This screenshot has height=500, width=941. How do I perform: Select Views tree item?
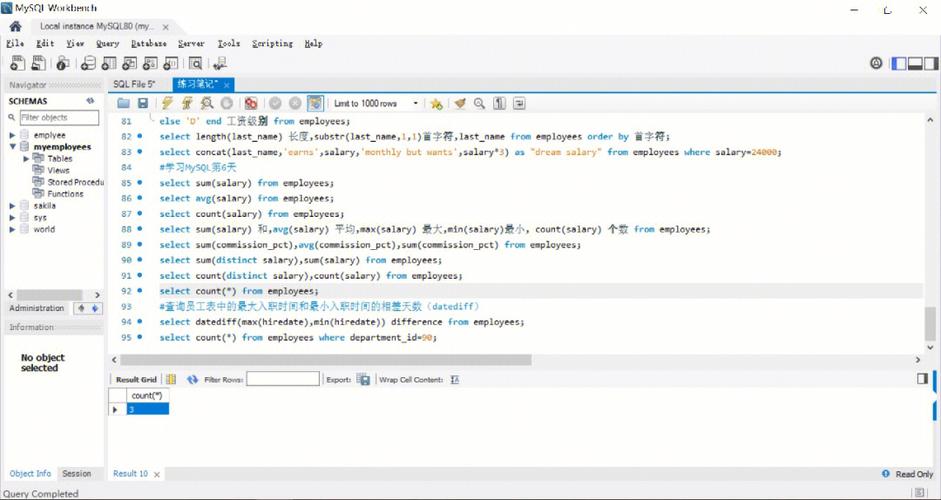[58, 170]
